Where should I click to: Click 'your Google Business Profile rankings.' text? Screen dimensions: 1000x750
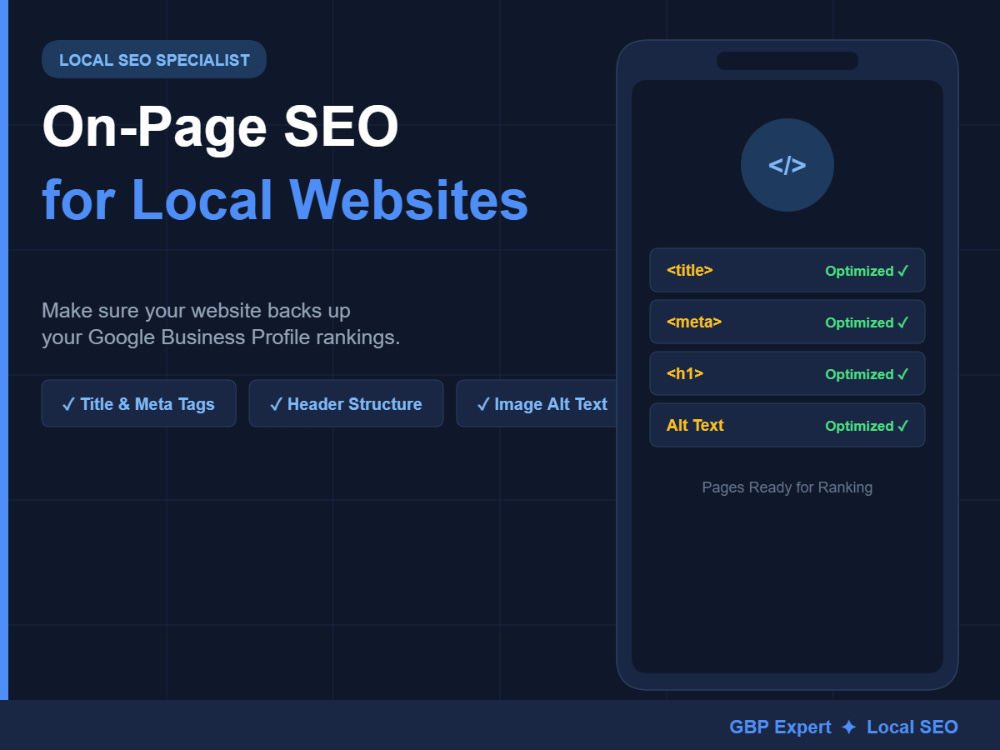pyautogui.click(x=221, y=337)
